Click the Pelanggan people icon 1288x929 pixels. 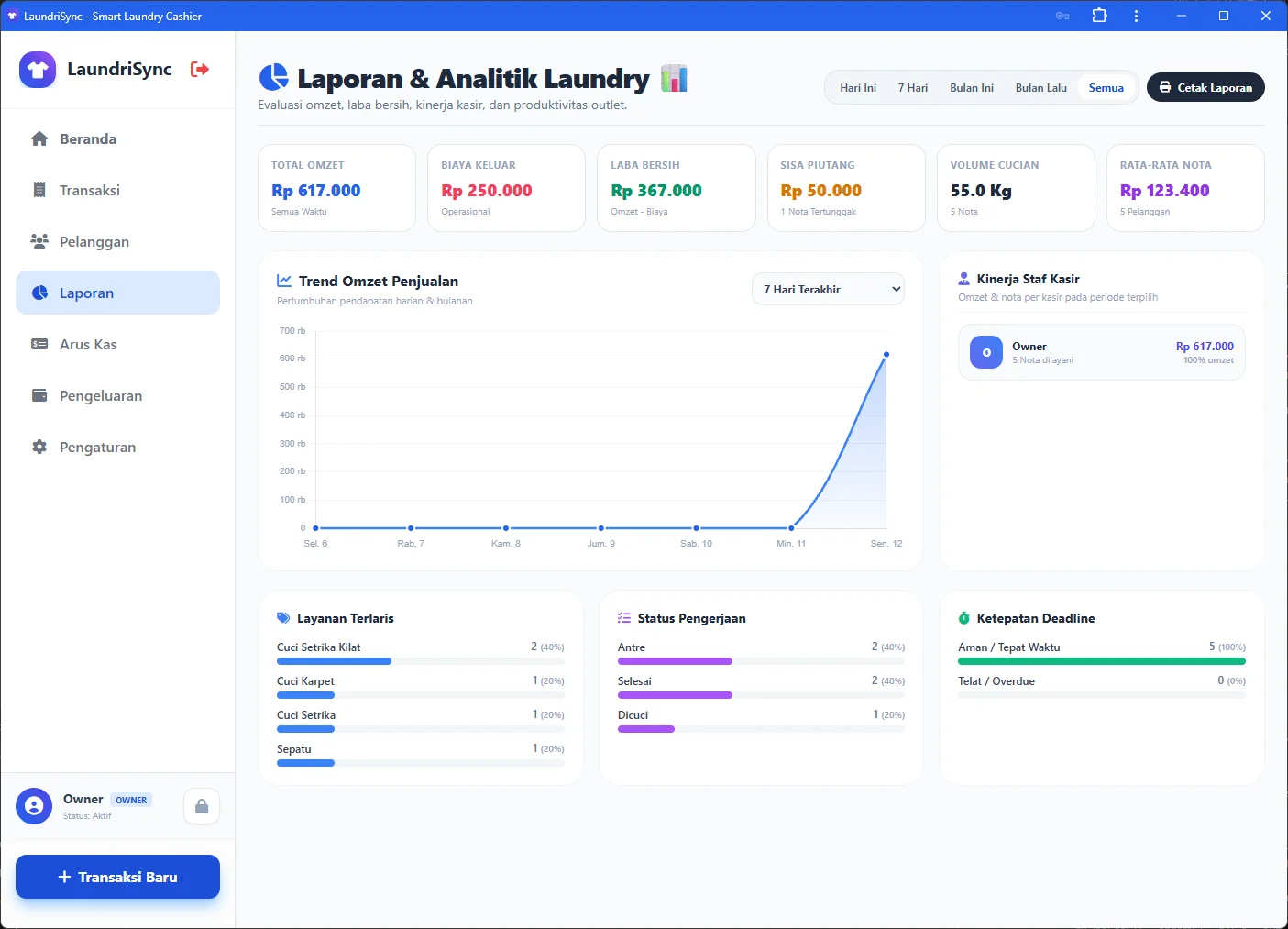coord(39,242)
